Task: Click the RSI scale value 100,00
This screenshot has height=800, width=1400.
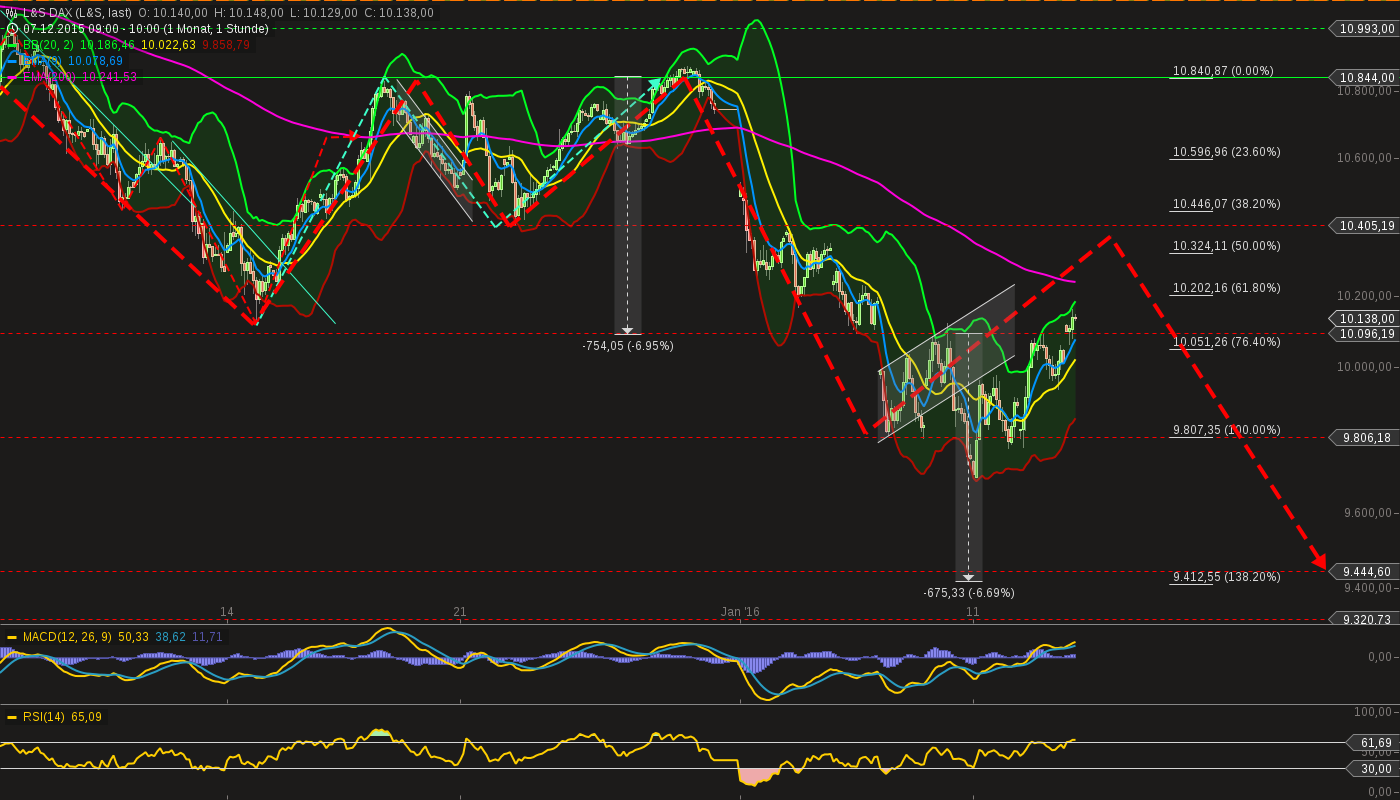Action: point(1375,712)
